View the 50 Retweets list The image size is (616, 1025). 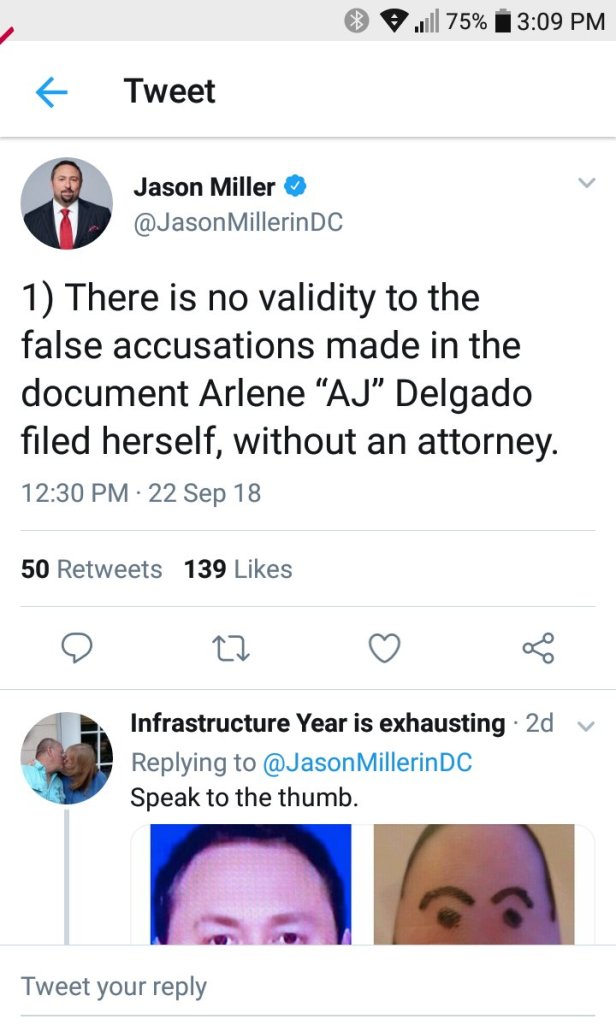91,569
